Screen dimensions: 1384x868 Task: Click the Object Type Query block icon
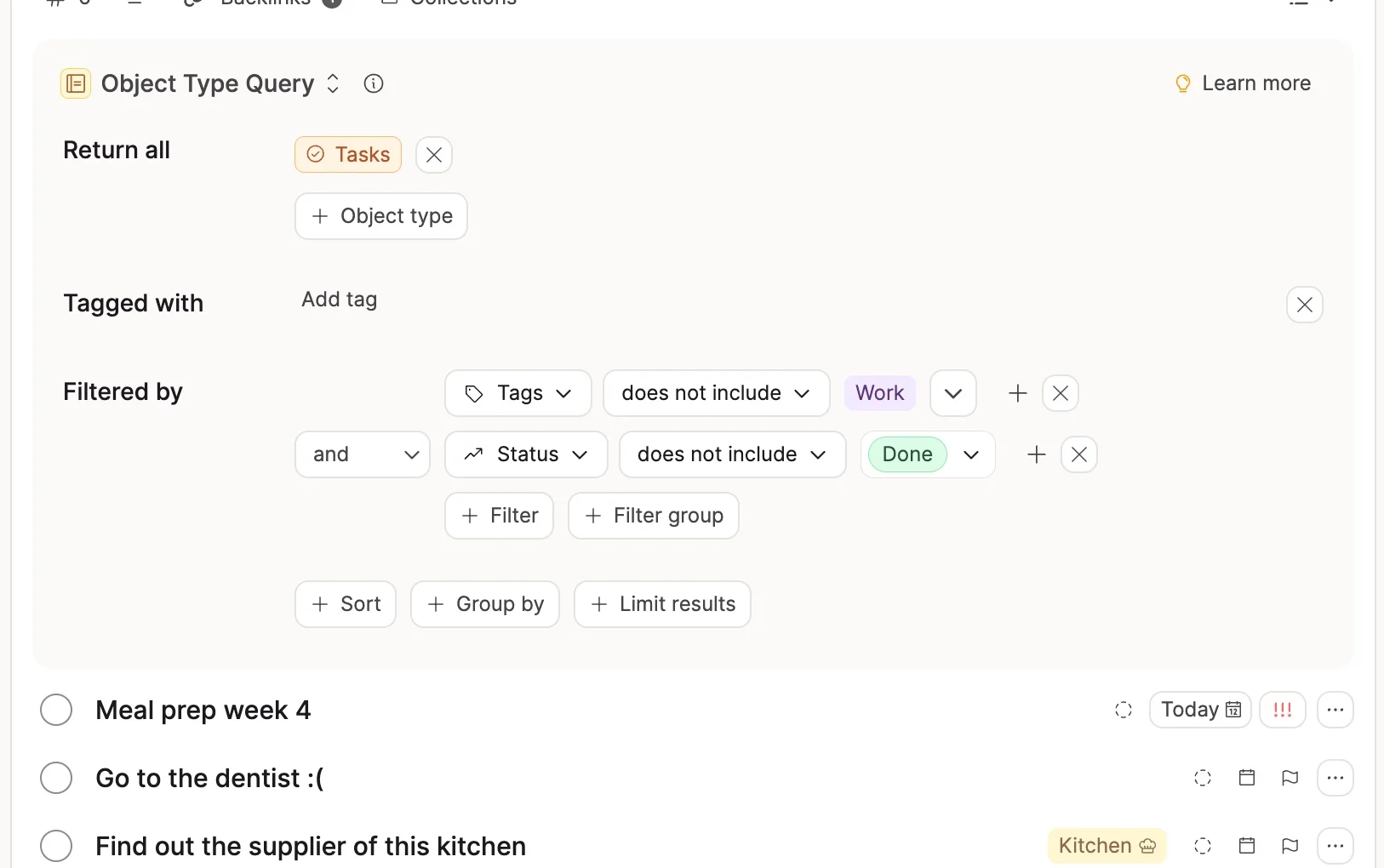click(76, 83)
